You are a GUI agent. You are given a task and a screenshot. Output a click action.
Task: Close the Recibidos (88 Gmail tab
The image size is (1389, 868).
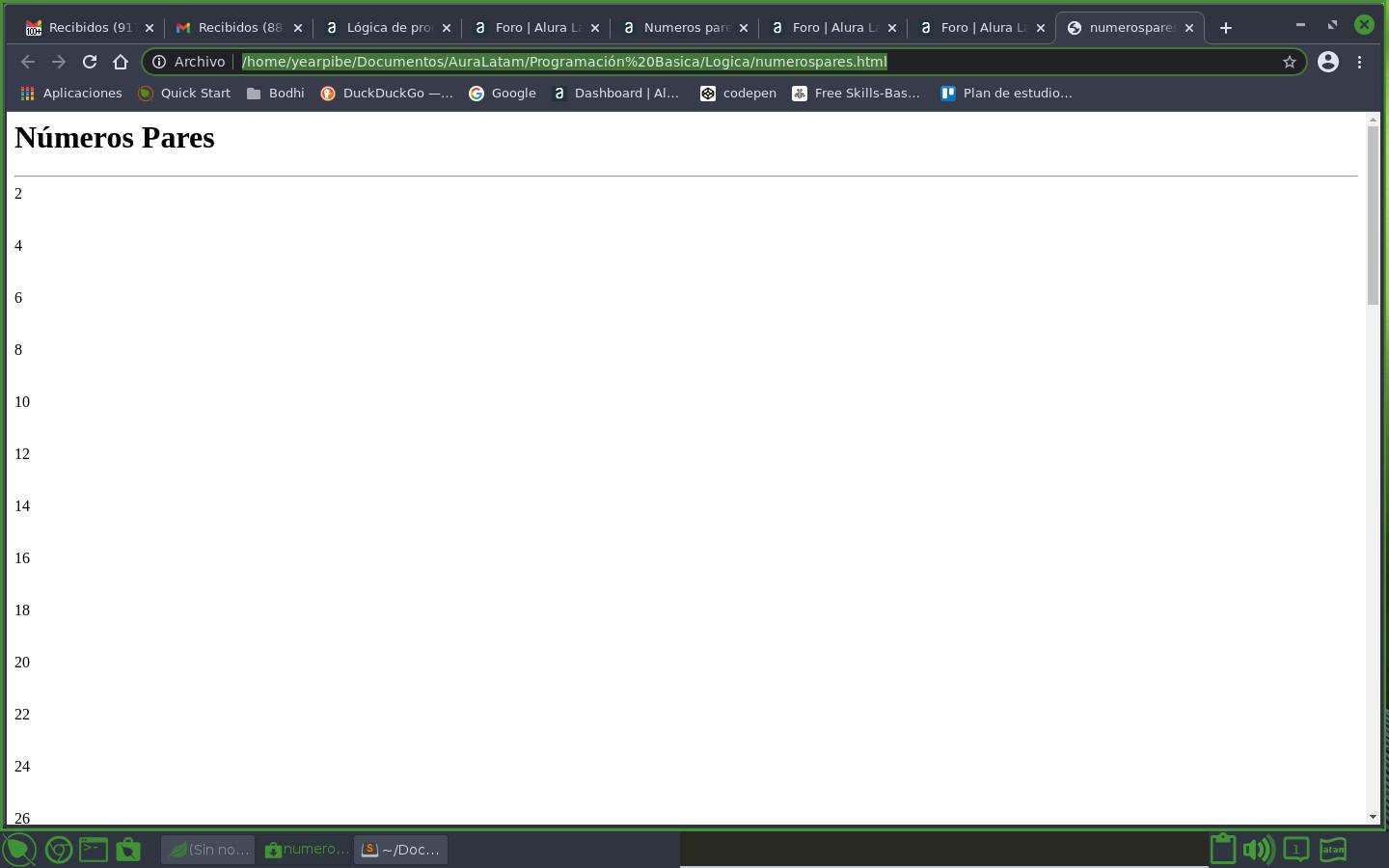click(298, 28)
